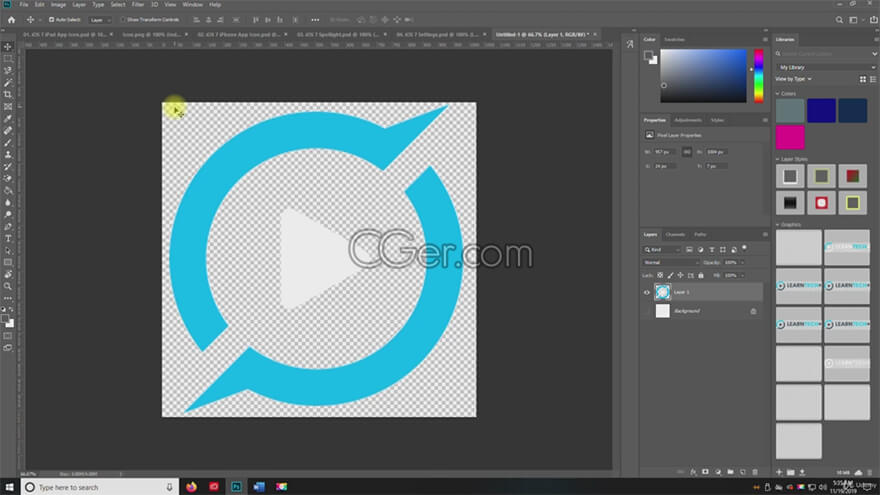The height and width of the screenshot is (495, 880).
Task: Select the Zoom tool
Action: [x=8, y=286]
